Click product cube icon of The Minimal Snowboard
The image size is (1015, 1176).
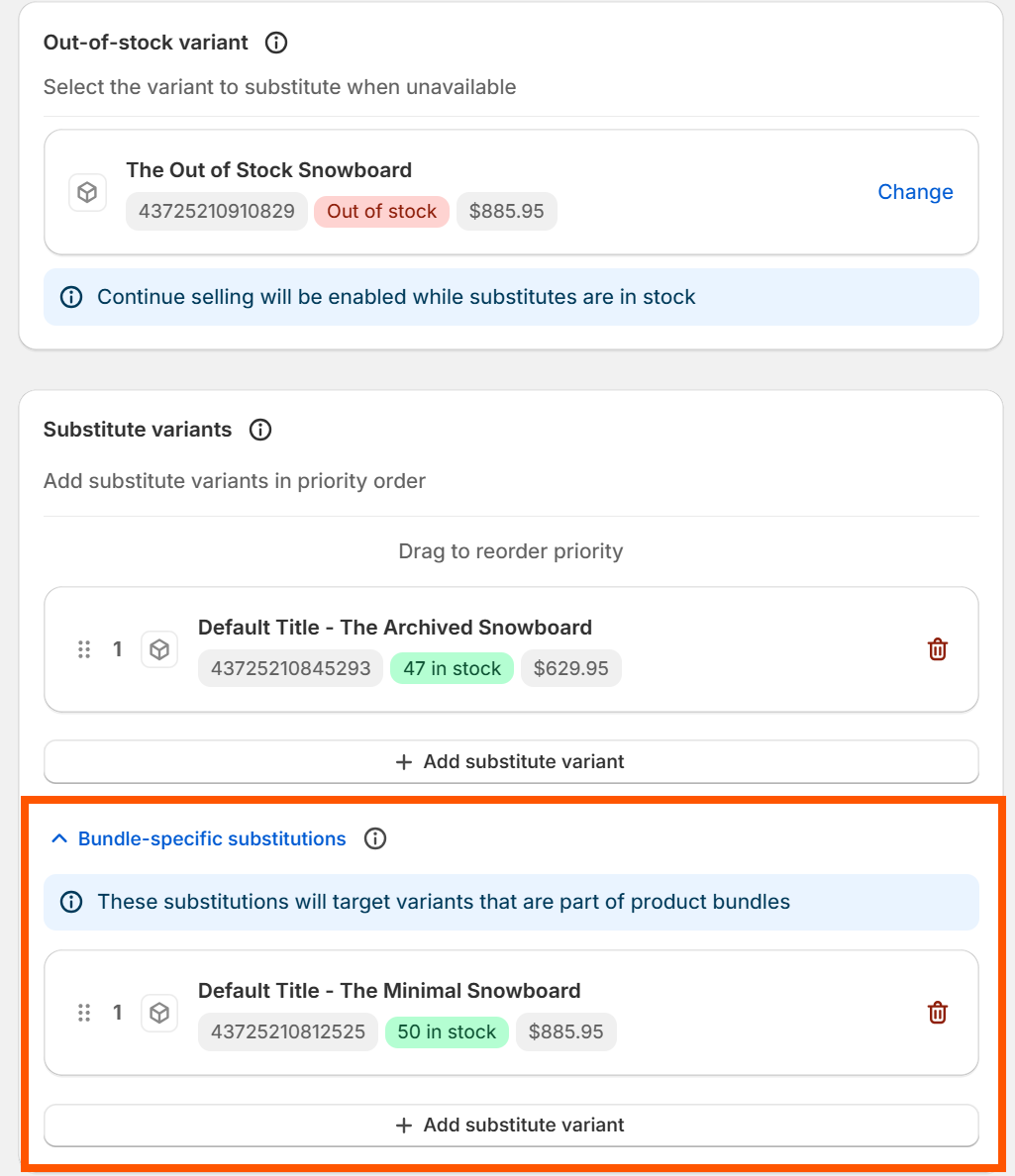pos(159,1014)
